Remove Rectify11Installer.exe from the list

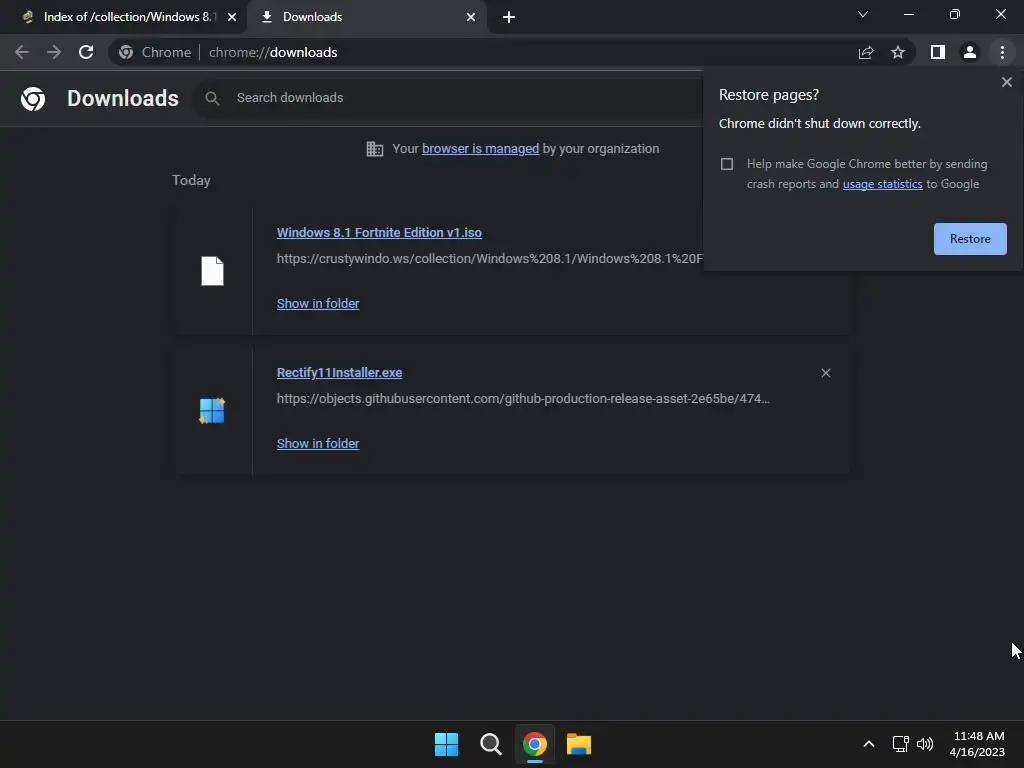pyautogui.click(x=825, y=373)
